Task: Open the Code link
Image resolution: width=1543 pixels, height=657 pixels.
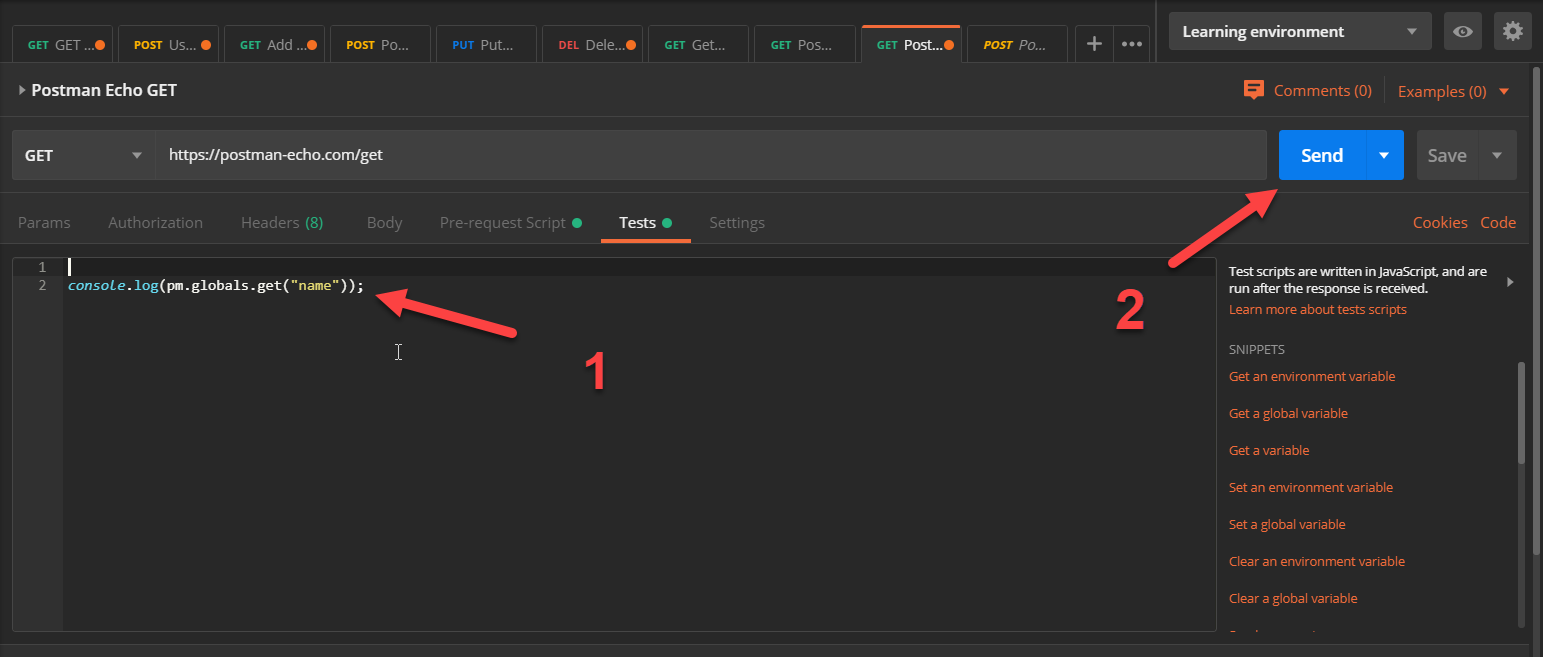Action: [1498, 223]
